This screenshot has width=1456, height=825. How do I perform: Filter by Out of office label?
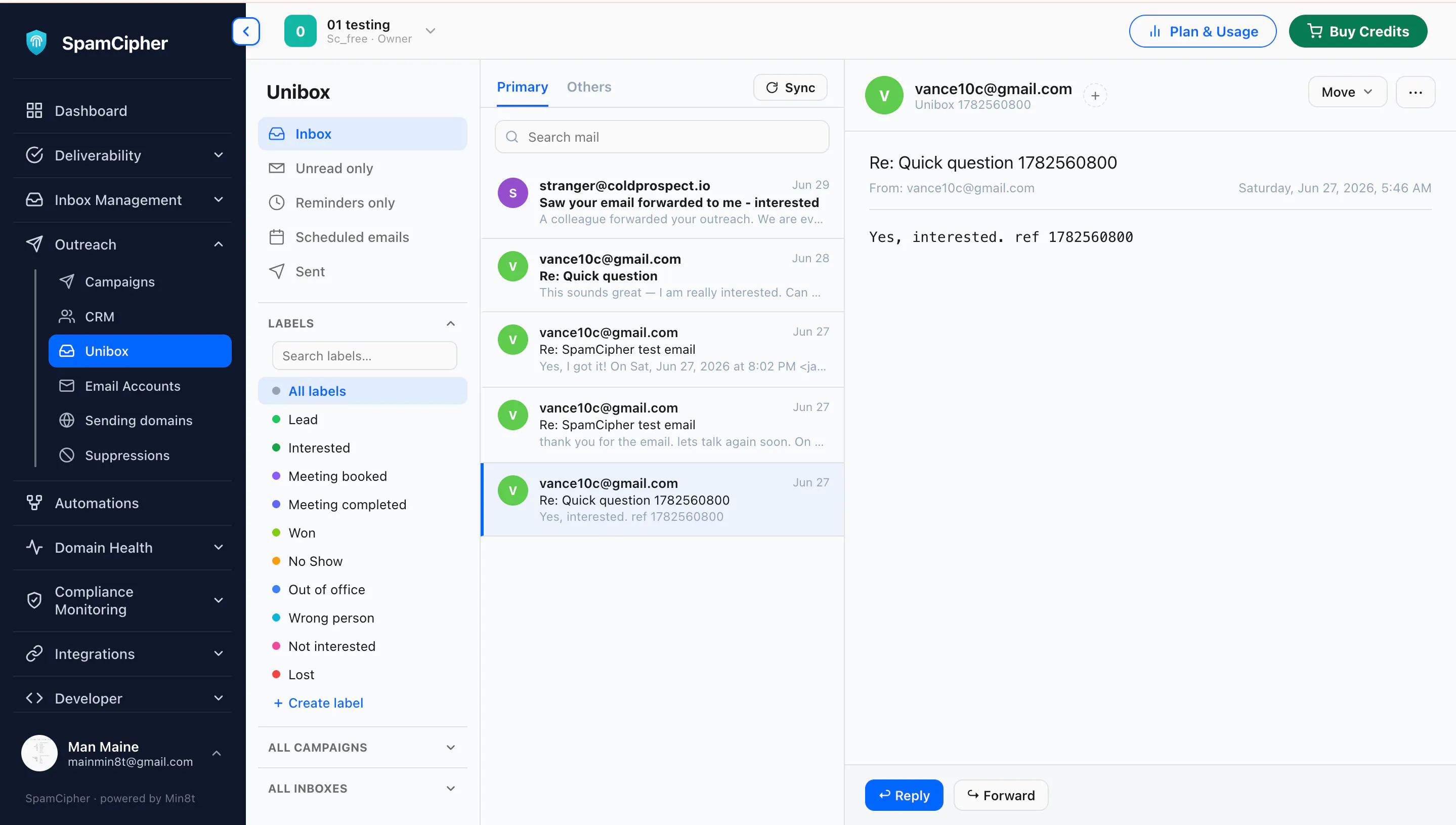[362, 589]
